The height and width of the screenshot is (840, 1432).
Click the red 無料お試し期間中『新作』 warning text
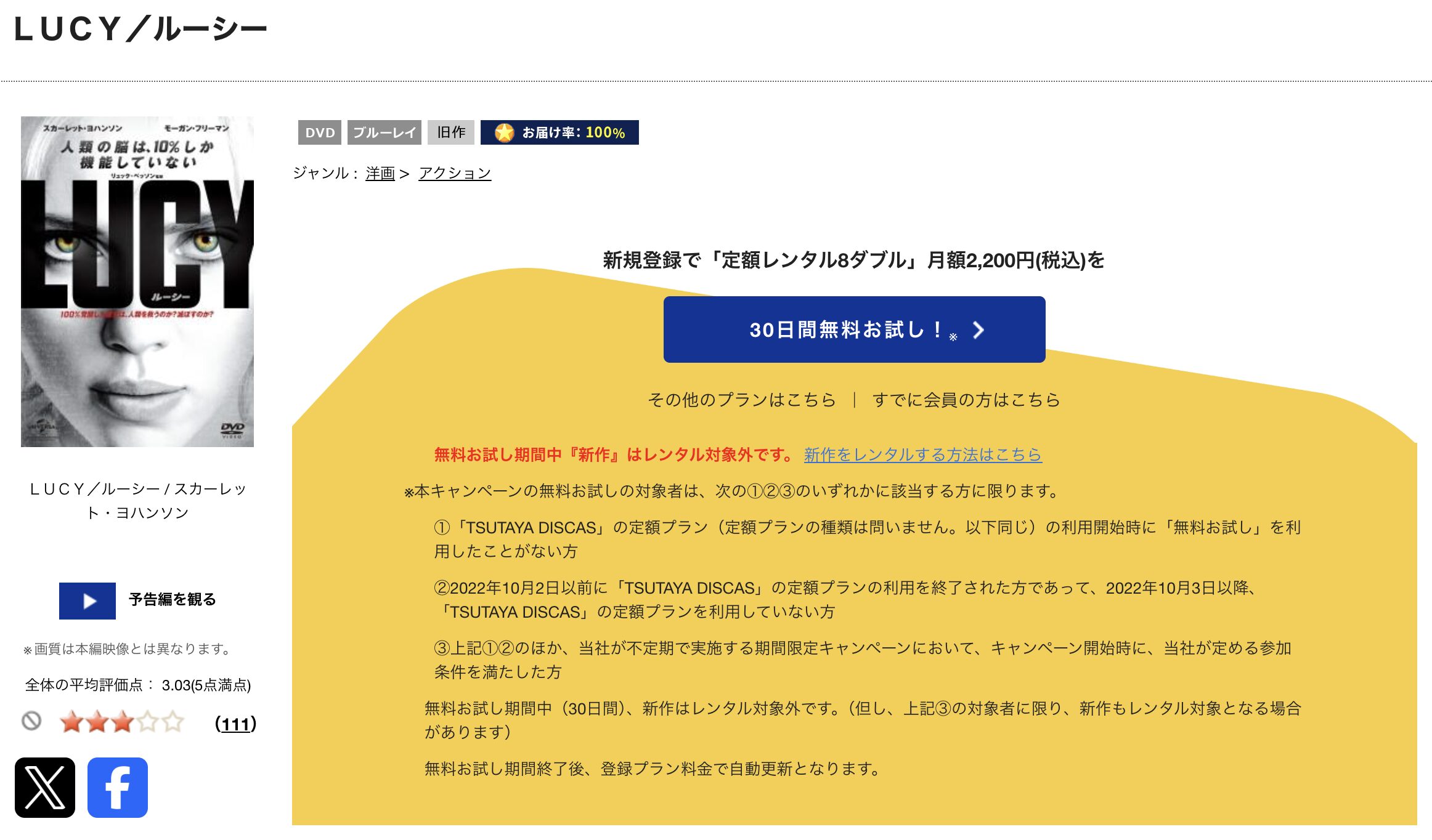coord(614,454)
